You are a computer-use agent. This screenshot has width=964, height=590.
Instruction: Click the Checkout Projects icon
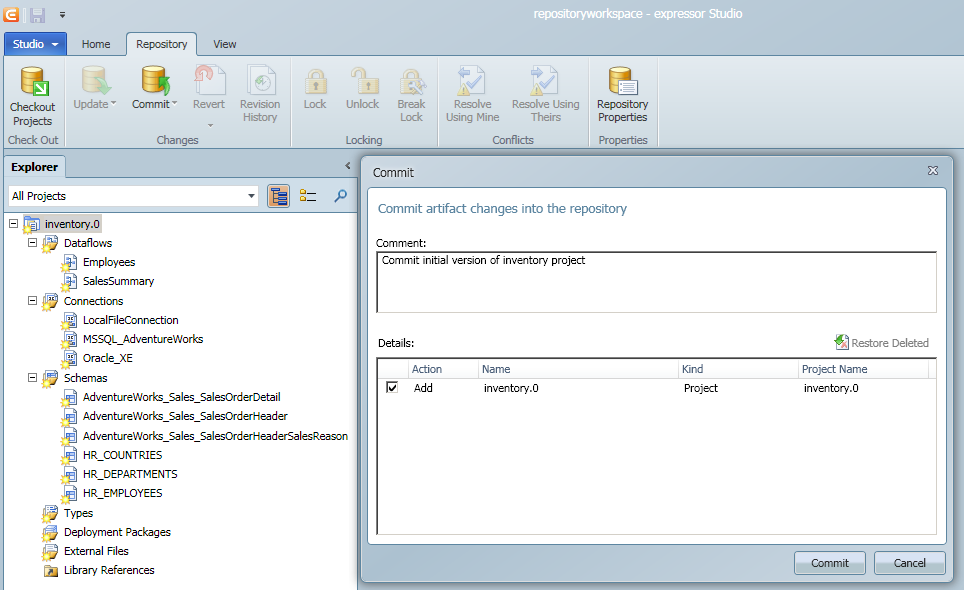pyautogui.click(x=33, y=82)
